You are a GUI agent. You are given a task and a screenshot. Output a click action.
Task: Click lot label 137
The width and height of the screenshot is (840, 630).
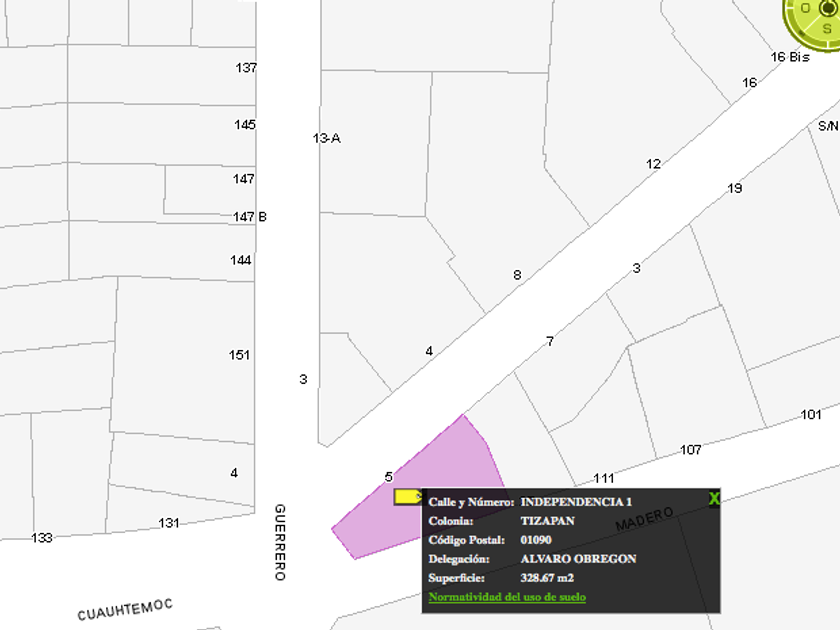point(246,68)
